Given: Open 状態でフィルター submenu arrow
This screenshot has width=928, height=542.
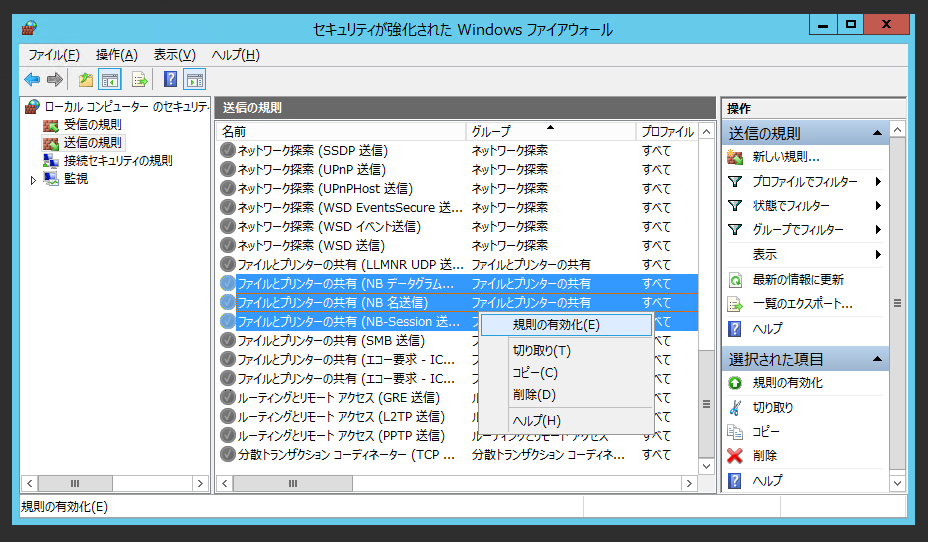Looking at the screenshot, I should [x=878, y=206].
